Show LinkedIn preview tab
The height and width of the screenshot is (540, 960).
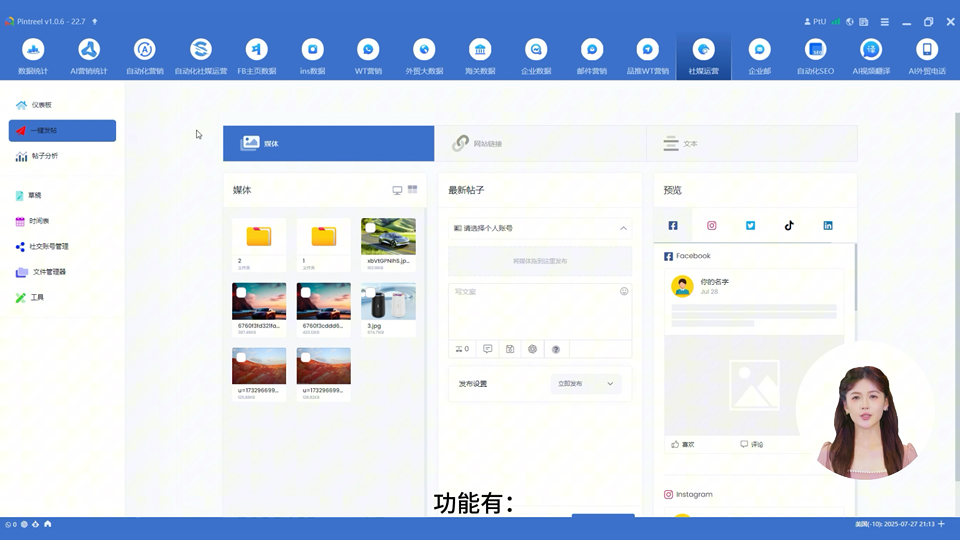pos(828,225)
